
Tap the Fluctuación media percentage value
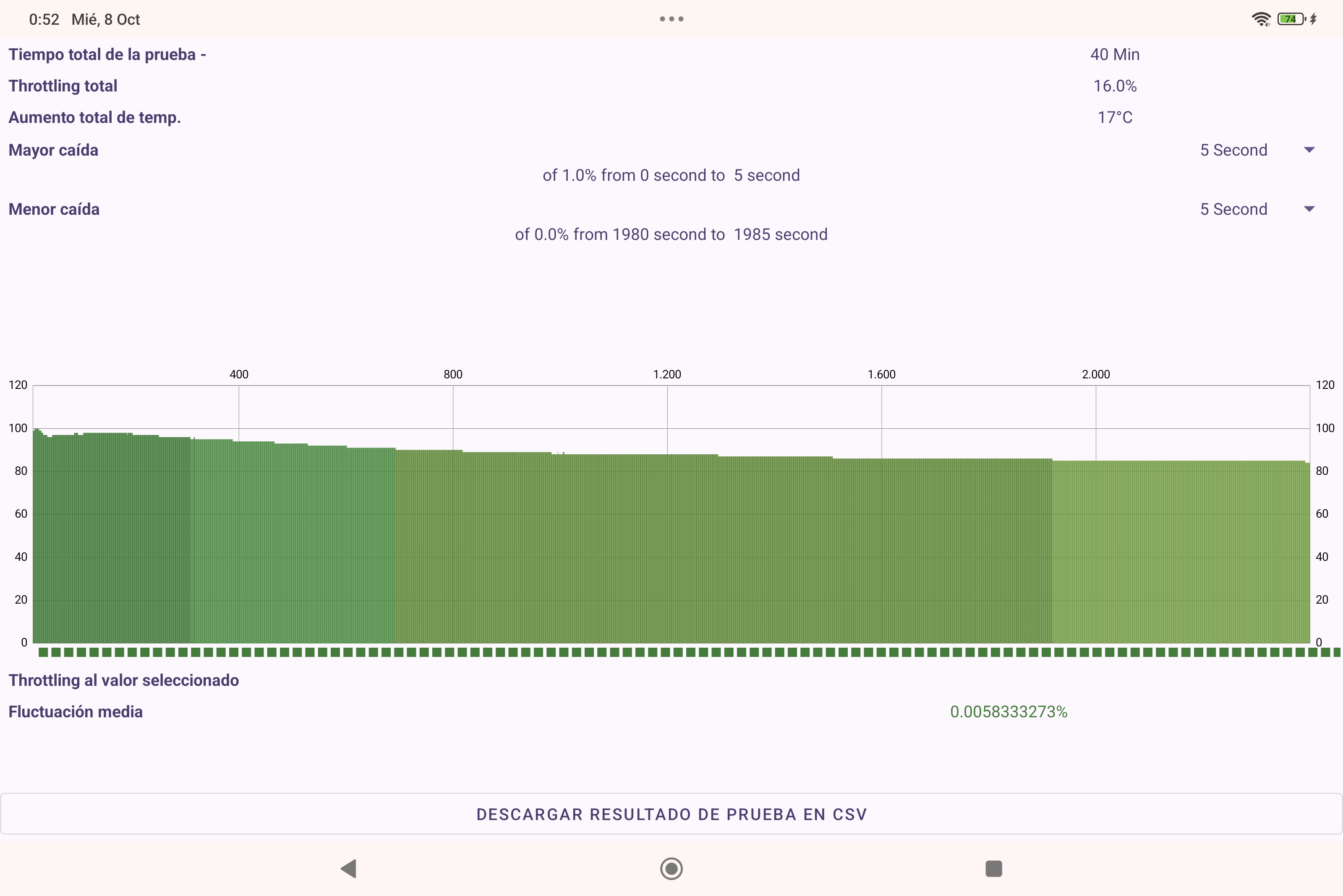(1009, 711)
